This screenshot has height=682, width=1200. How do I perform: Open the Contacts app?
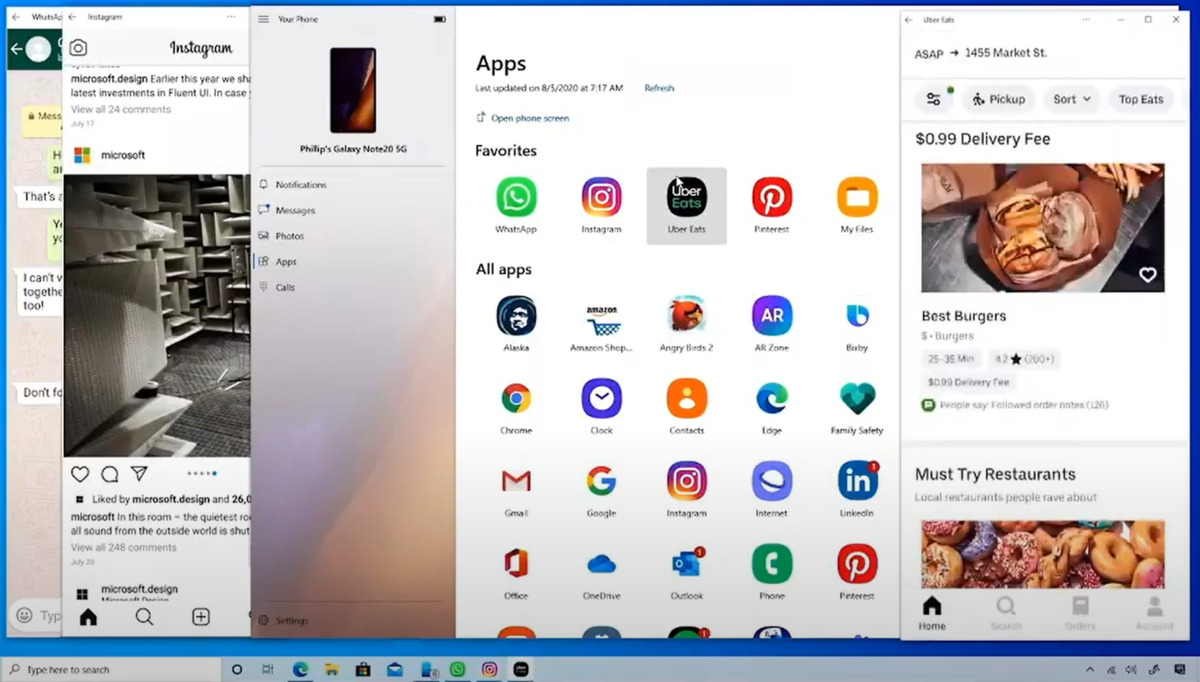(687, 399)
